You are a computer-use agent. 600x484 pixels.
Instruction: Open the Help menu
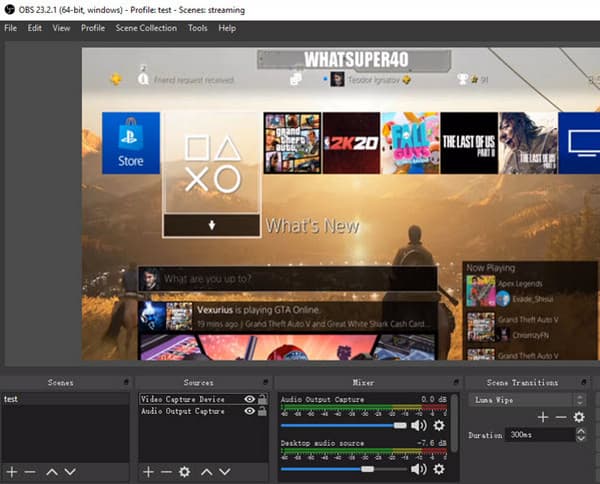pos(227,28)
